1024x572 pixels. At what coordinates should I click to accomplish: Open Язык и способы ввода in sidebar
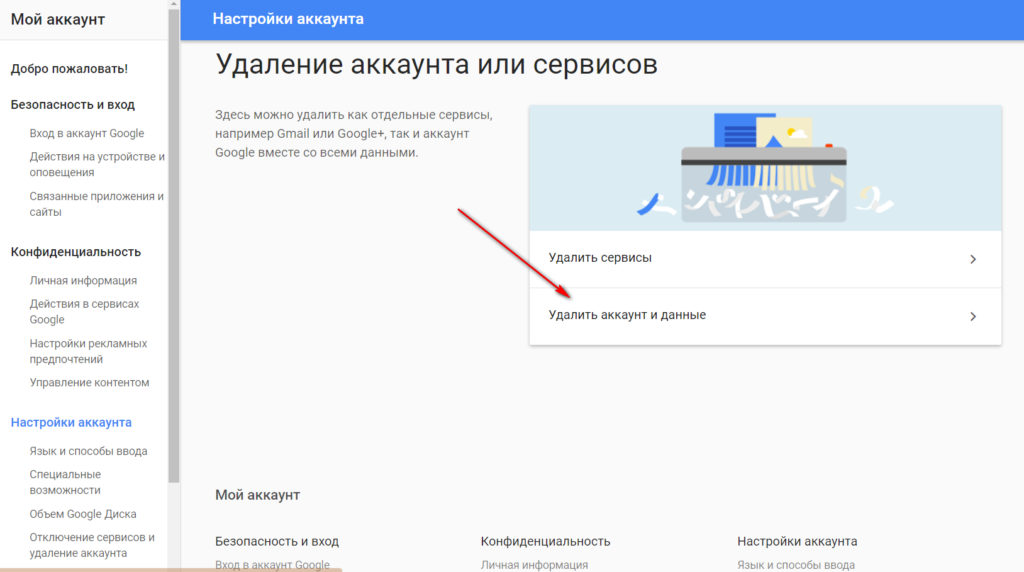88,451
